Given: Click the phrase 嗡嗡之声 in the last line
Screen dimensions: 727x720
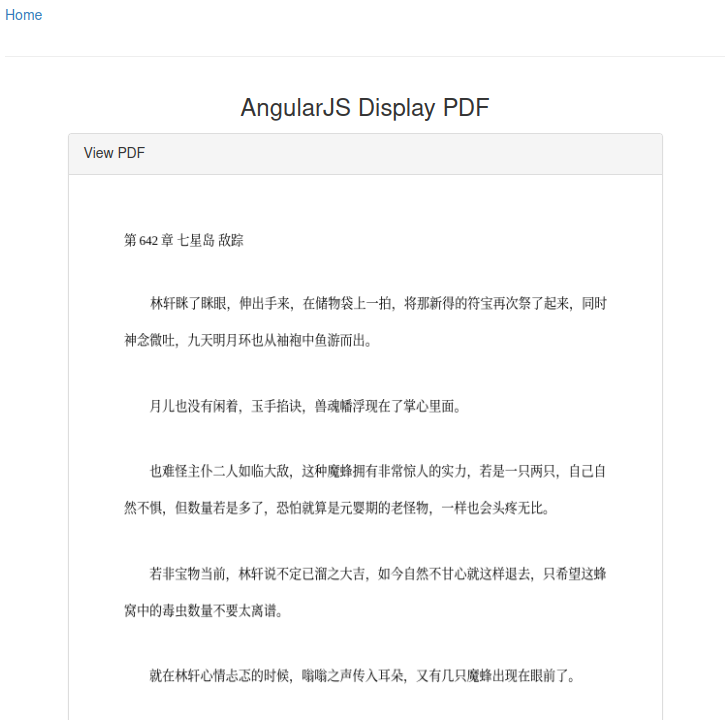Looking at the screenshot, I should [x=327, y=676].
